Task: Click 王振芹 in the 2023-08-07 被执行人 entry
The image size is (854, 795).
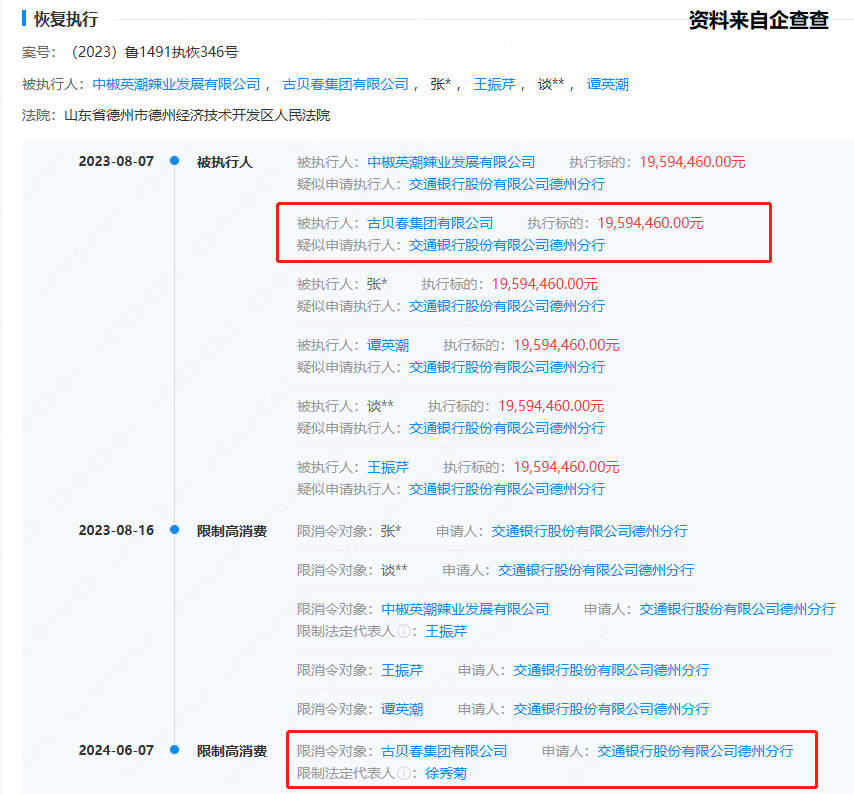Action: 388,467
